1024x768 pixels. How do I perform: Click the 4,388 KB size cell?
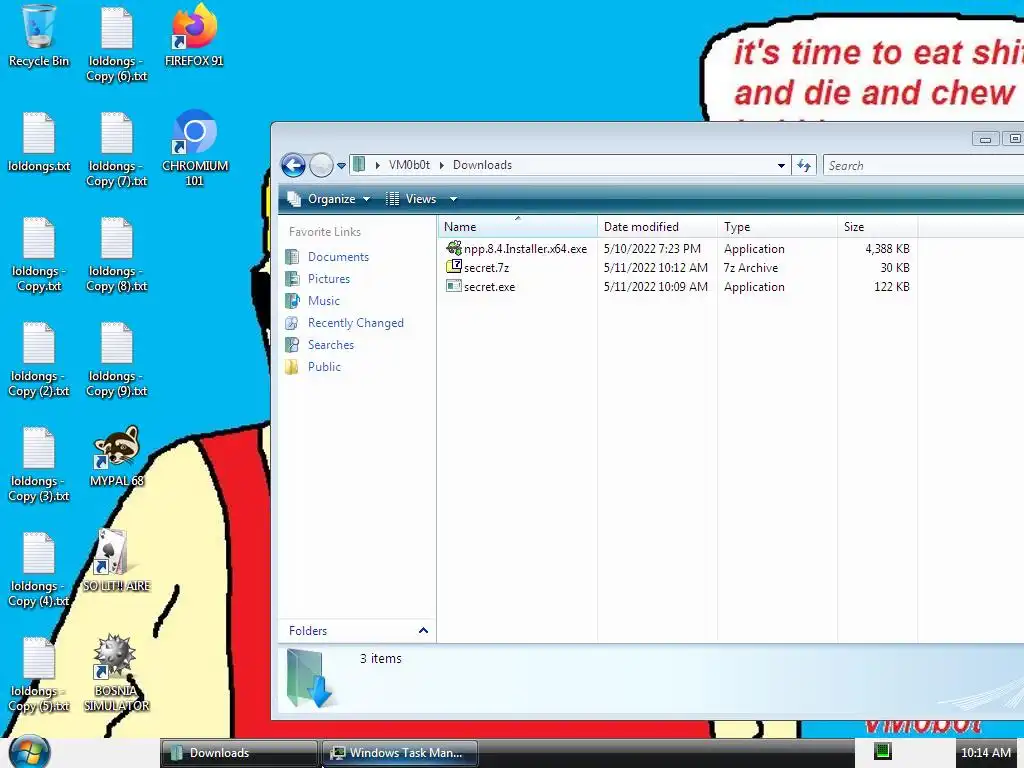pyautogui.click(x=887, y=249)
